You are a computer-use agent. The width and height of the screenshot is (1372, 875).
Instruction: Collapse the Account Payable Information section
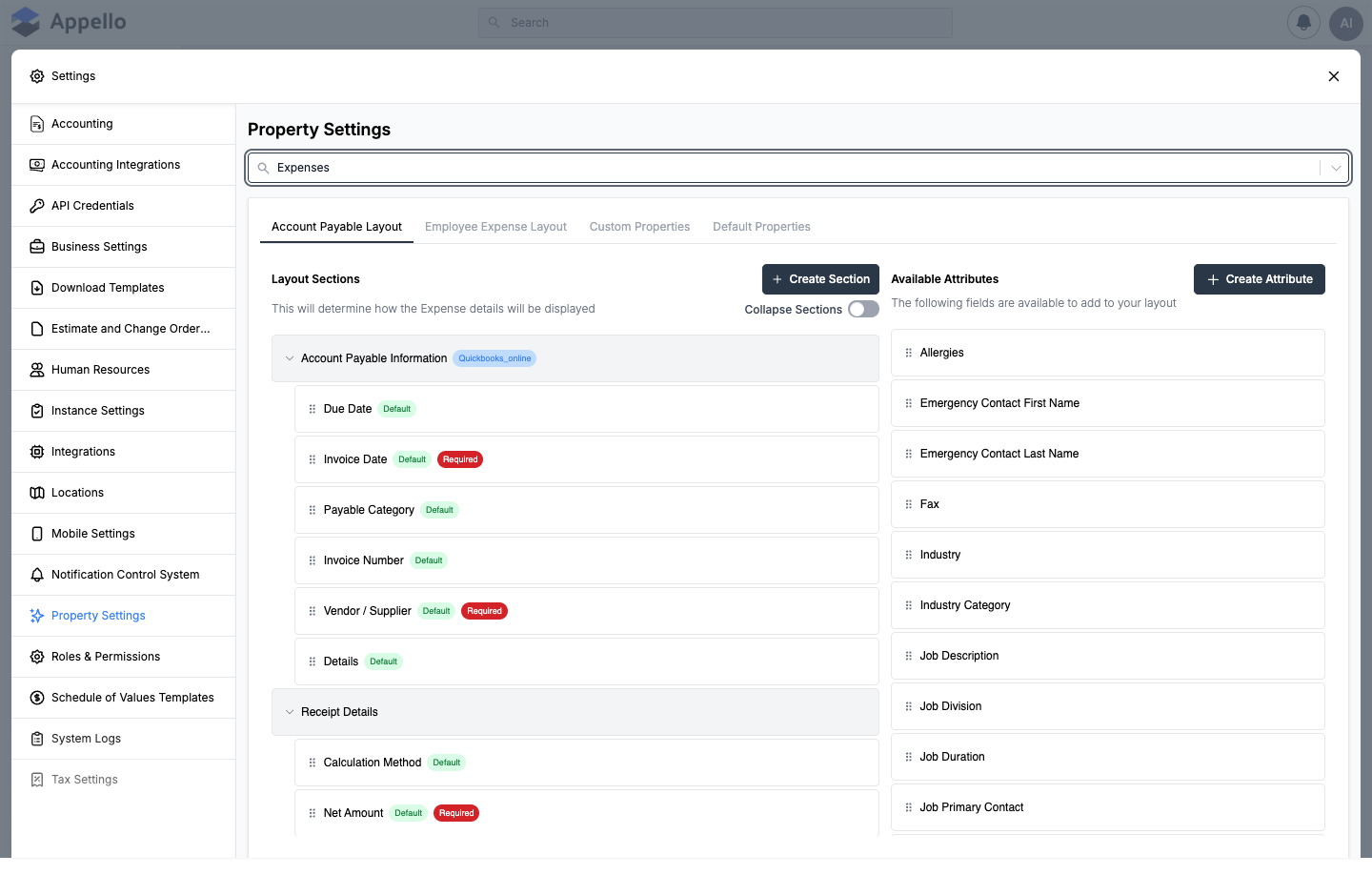point(290,358)
